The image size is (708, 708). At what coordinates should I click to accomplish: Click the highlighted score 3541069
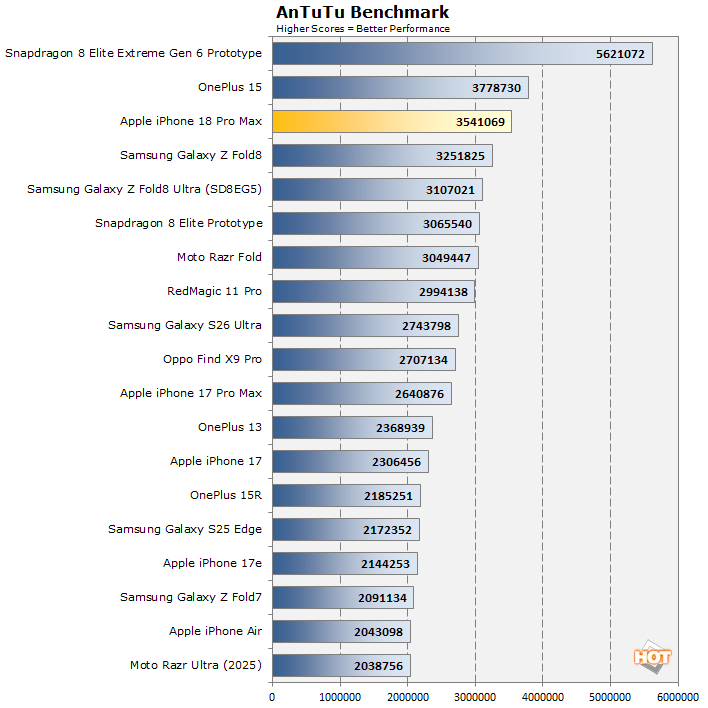tap(480, 122)
